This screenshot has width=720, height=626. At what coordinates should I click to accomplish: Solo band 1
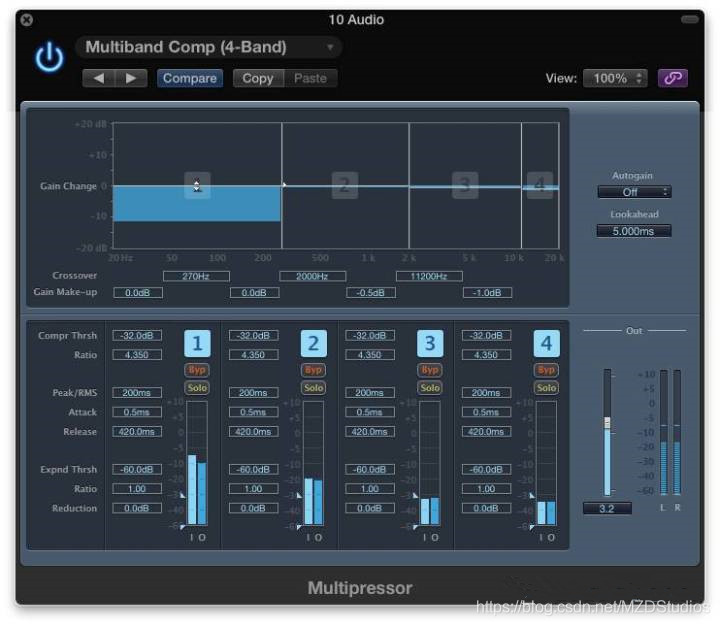(x=197, y=388)
